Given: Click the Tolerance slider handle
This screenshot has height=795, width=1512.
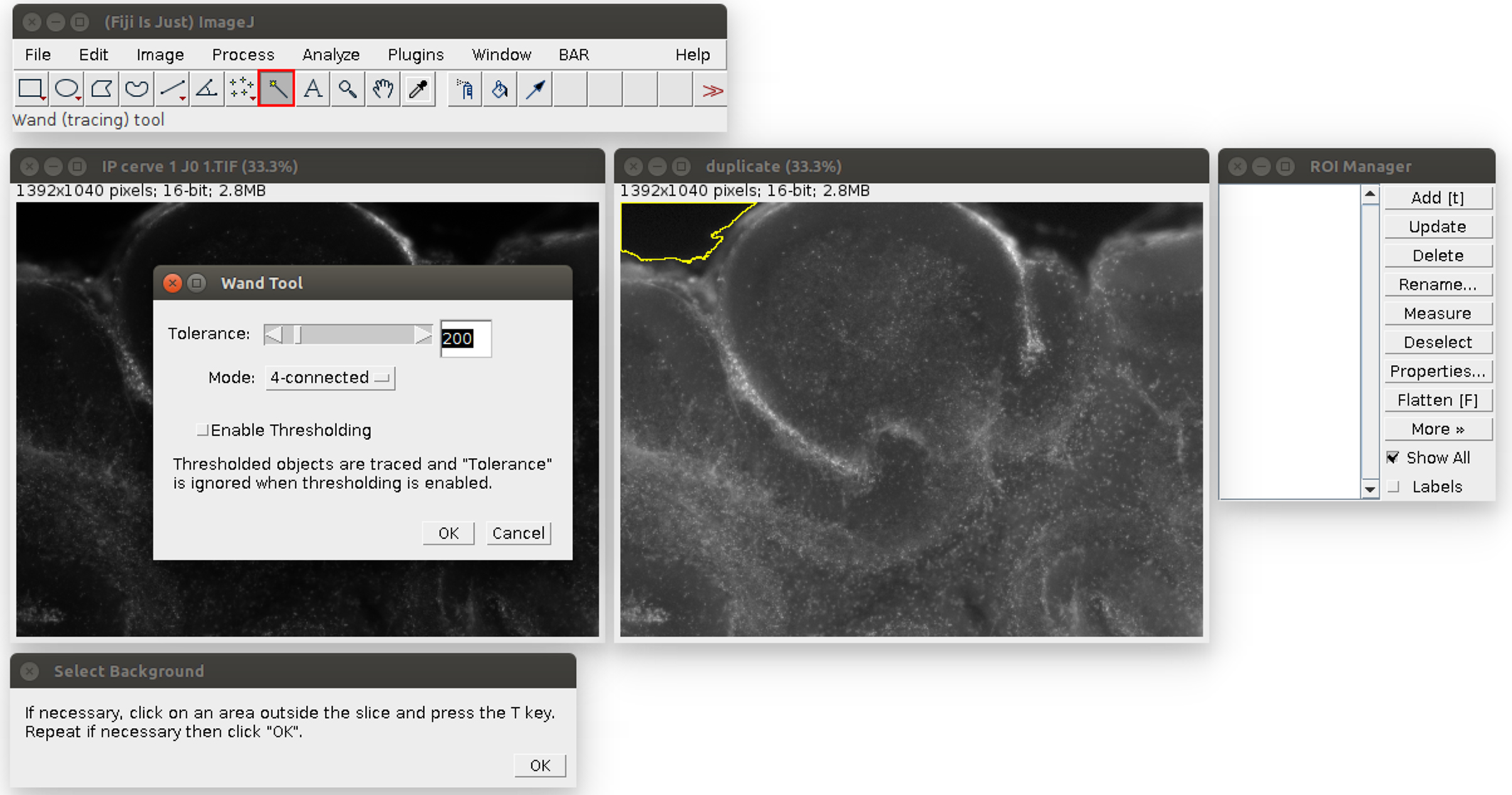Looking at the screenshot, I should coord(298,335).
